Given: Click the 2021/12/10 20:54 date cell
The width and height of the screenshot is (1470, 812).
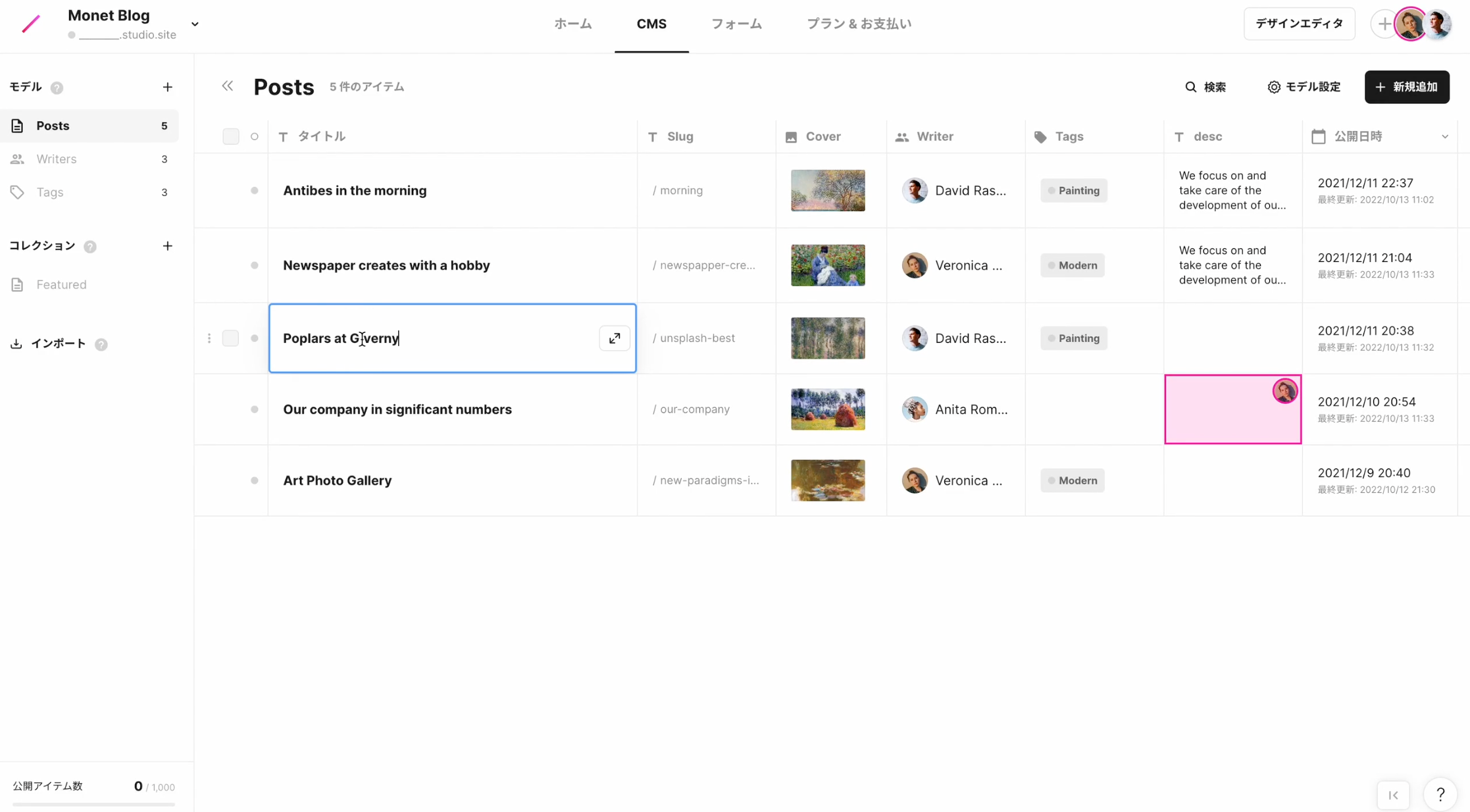Looking at the screenshot, I should click(x=1380, y=409).
